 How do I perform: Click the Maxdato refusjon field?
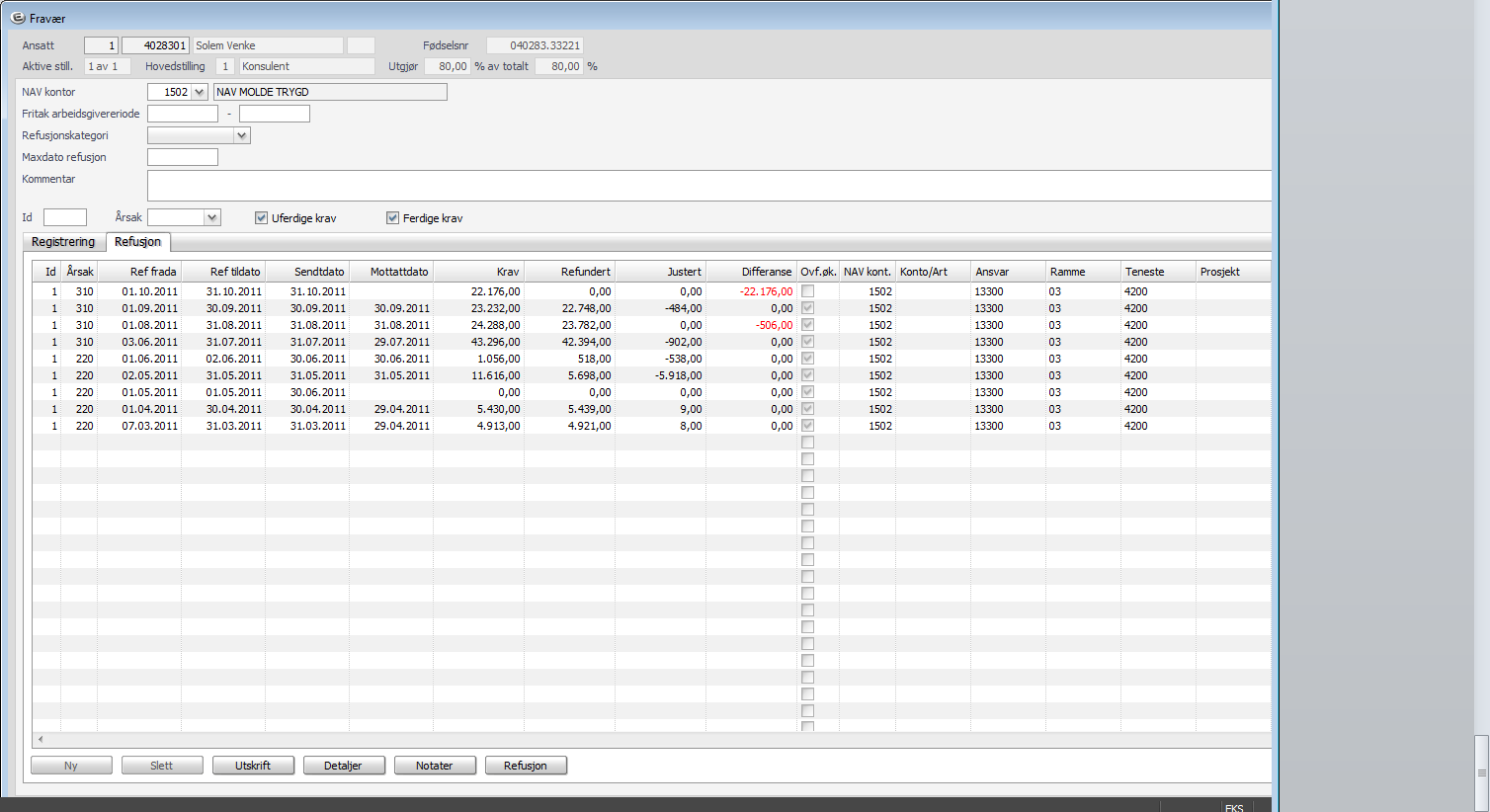(183, 157)
